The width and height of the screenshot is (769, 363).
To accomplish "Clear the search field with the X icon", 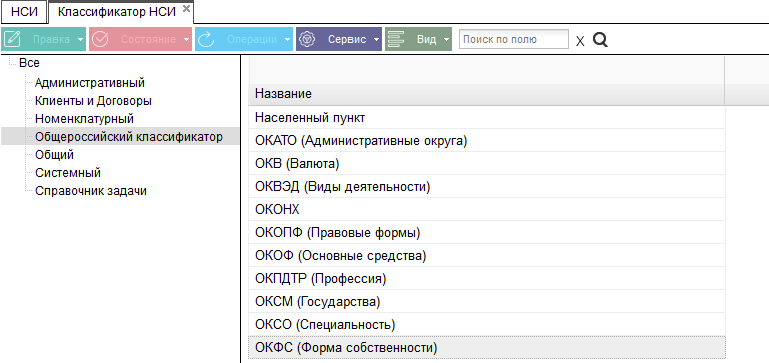I will [x=580, y=41].
